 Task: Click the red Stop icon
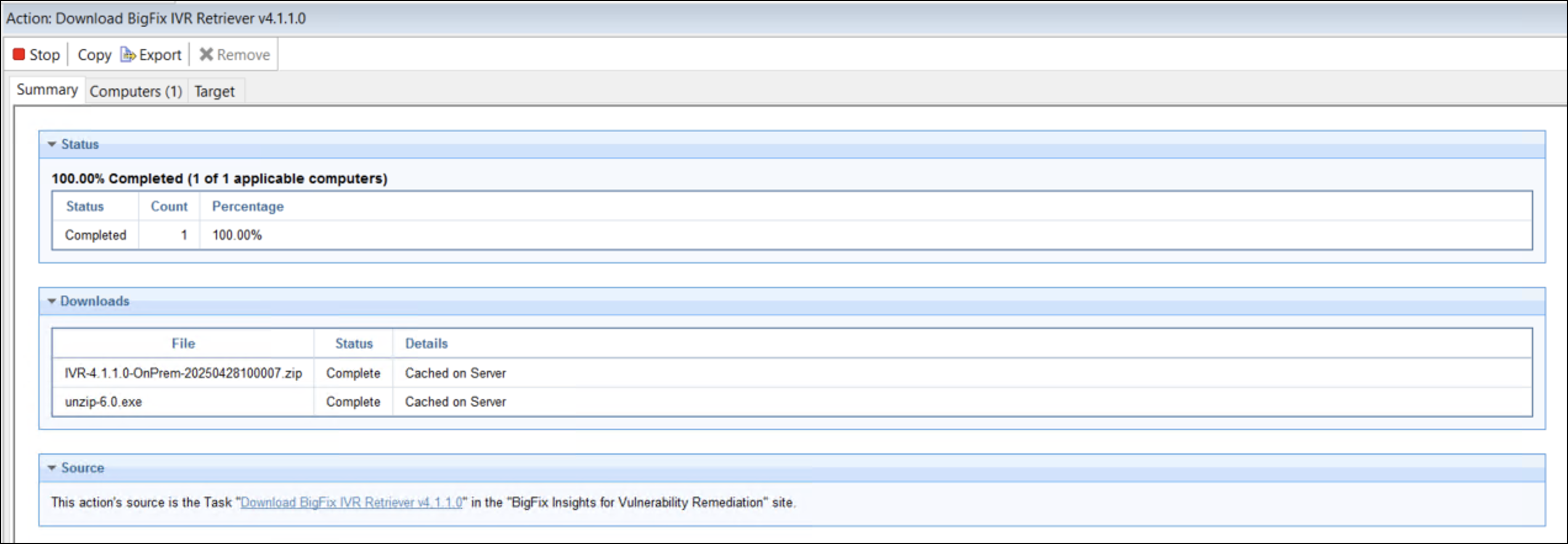[19, 55]
